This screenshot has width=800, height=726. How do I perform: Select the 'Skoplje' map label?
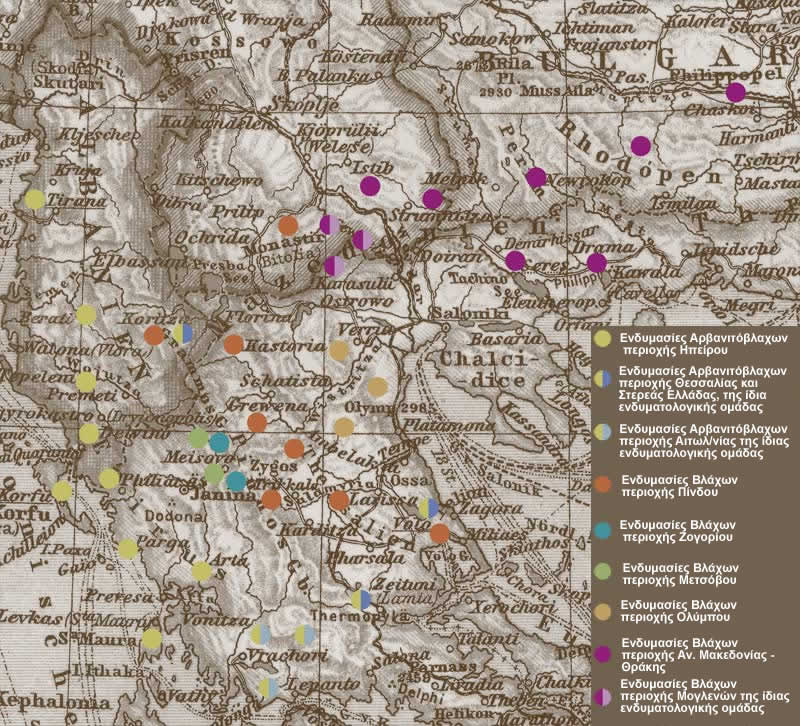(303, 104)
